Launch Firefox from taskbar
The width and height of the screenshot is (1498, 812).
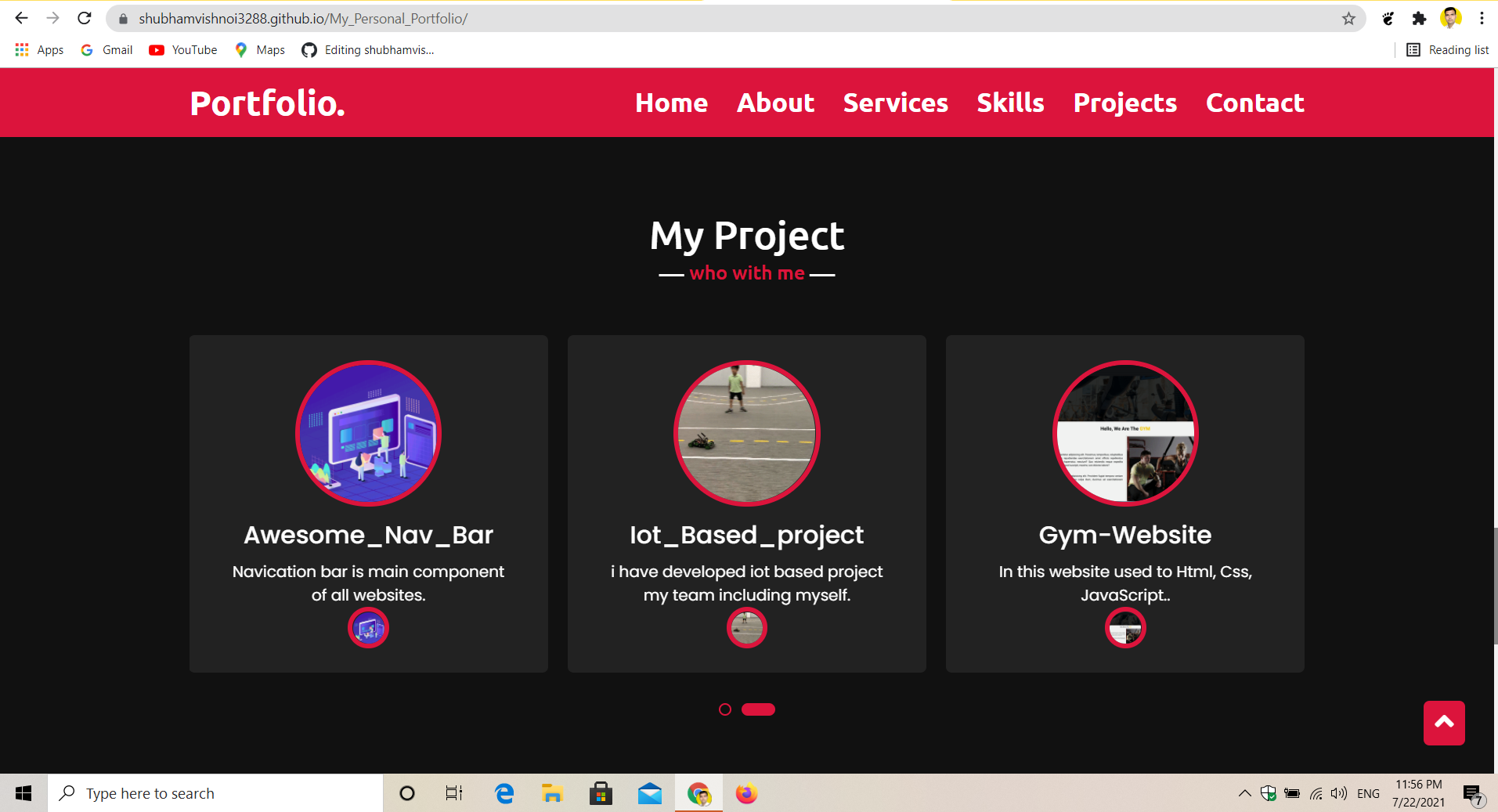747,793
